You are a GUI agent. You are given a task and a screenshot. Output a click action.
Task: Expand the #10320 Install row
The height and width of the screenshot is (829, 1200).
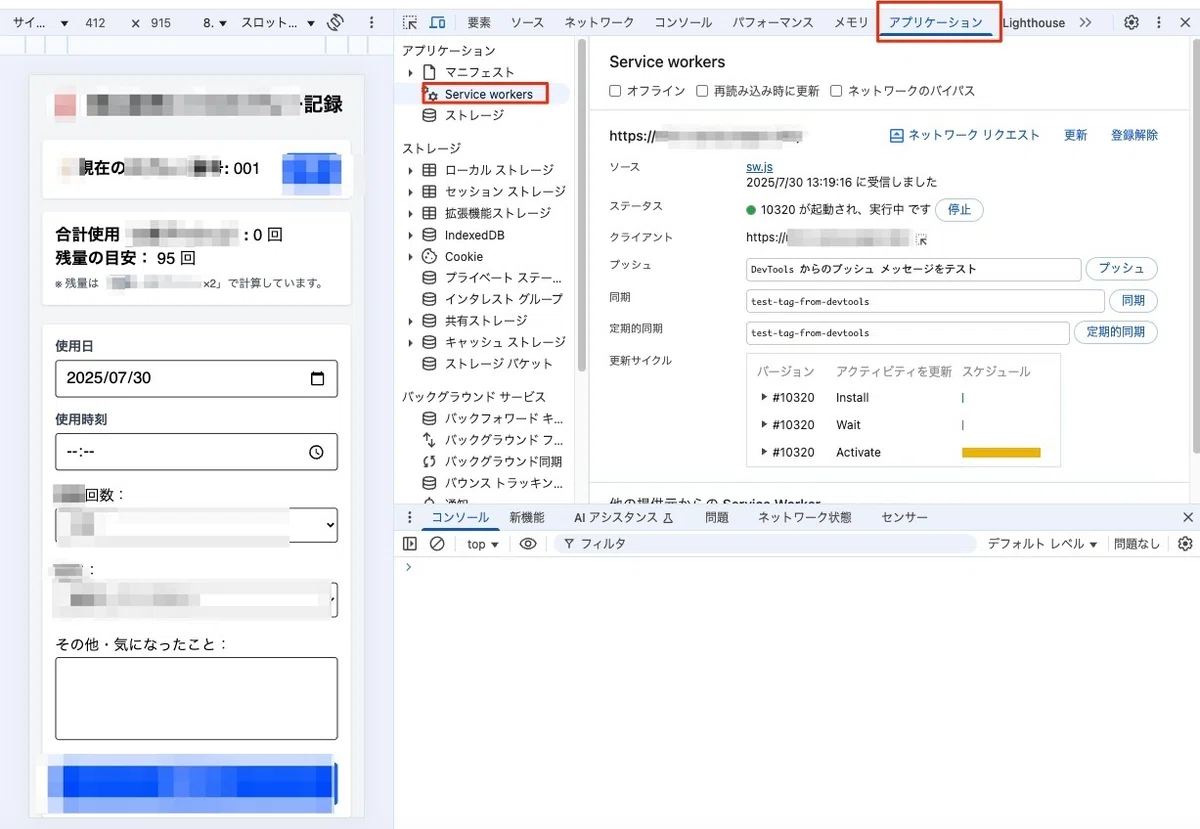pyautogui.click(x=765, y=398)
